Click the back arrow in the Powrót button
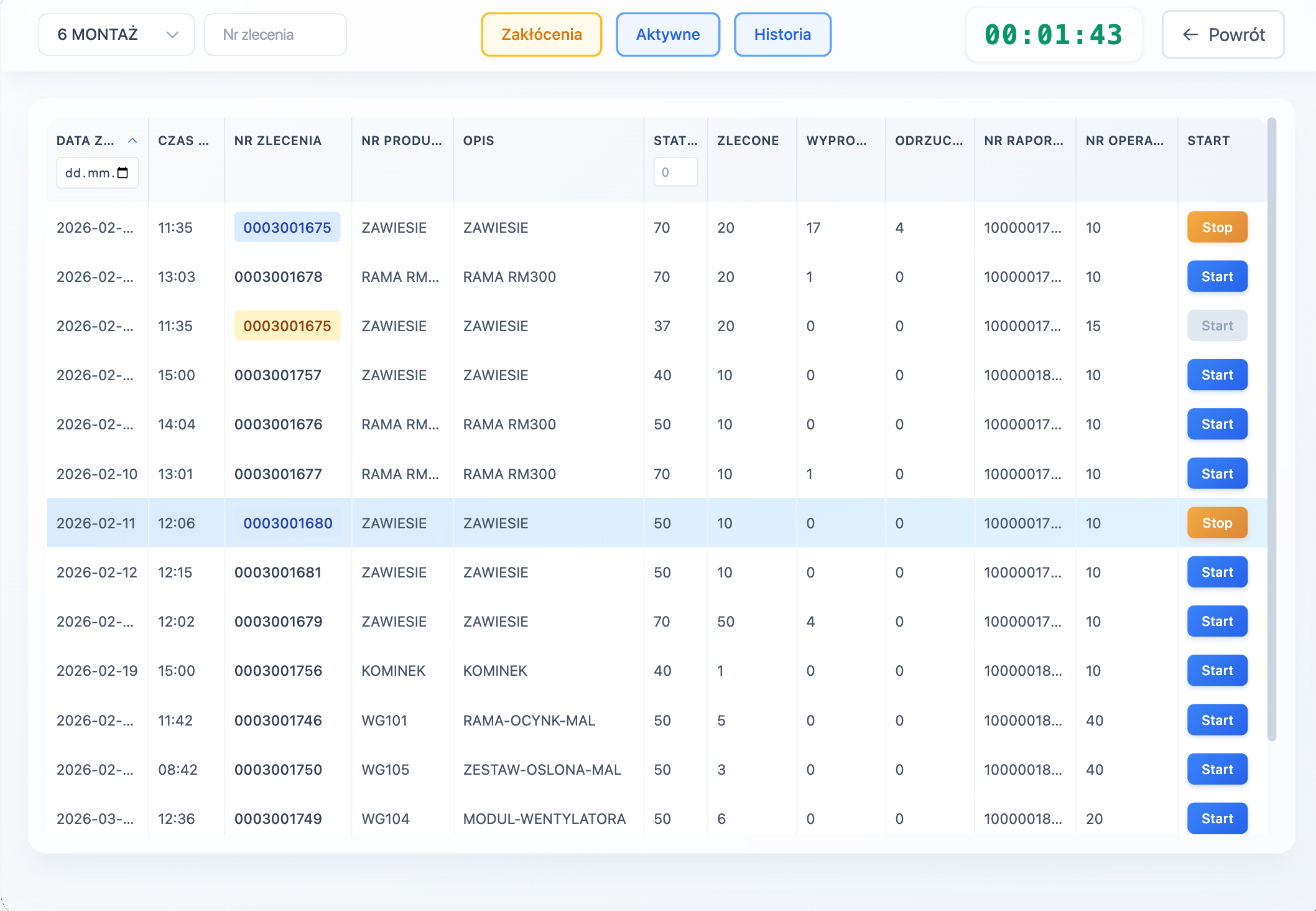The width and height of the screenshot is (1316, 911). pos(1190,35)
